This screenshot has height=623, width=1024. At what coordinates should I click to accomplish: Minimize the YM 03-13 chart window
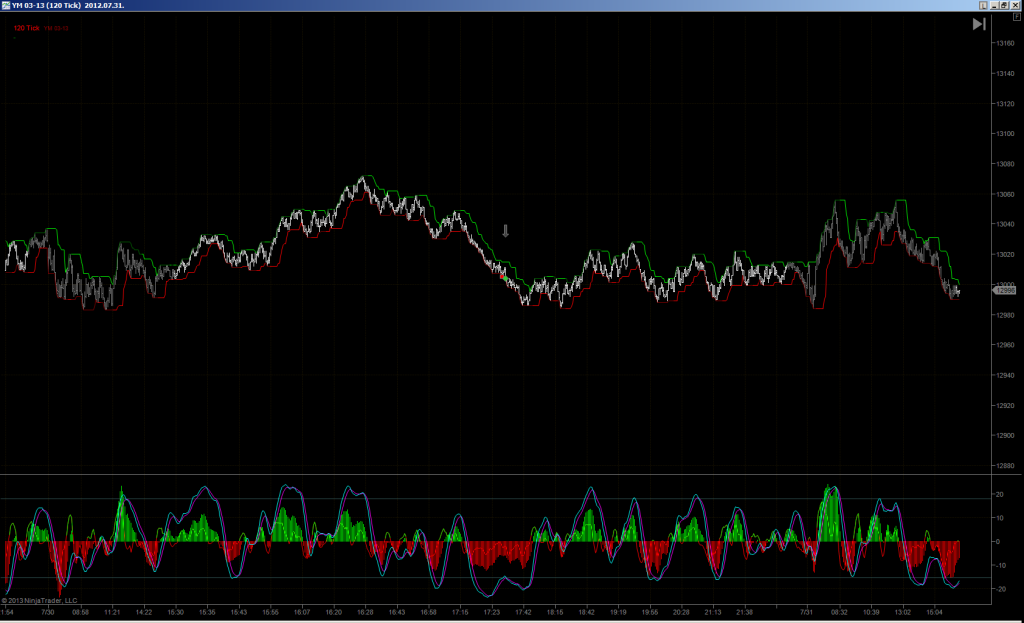click(994, 5)
